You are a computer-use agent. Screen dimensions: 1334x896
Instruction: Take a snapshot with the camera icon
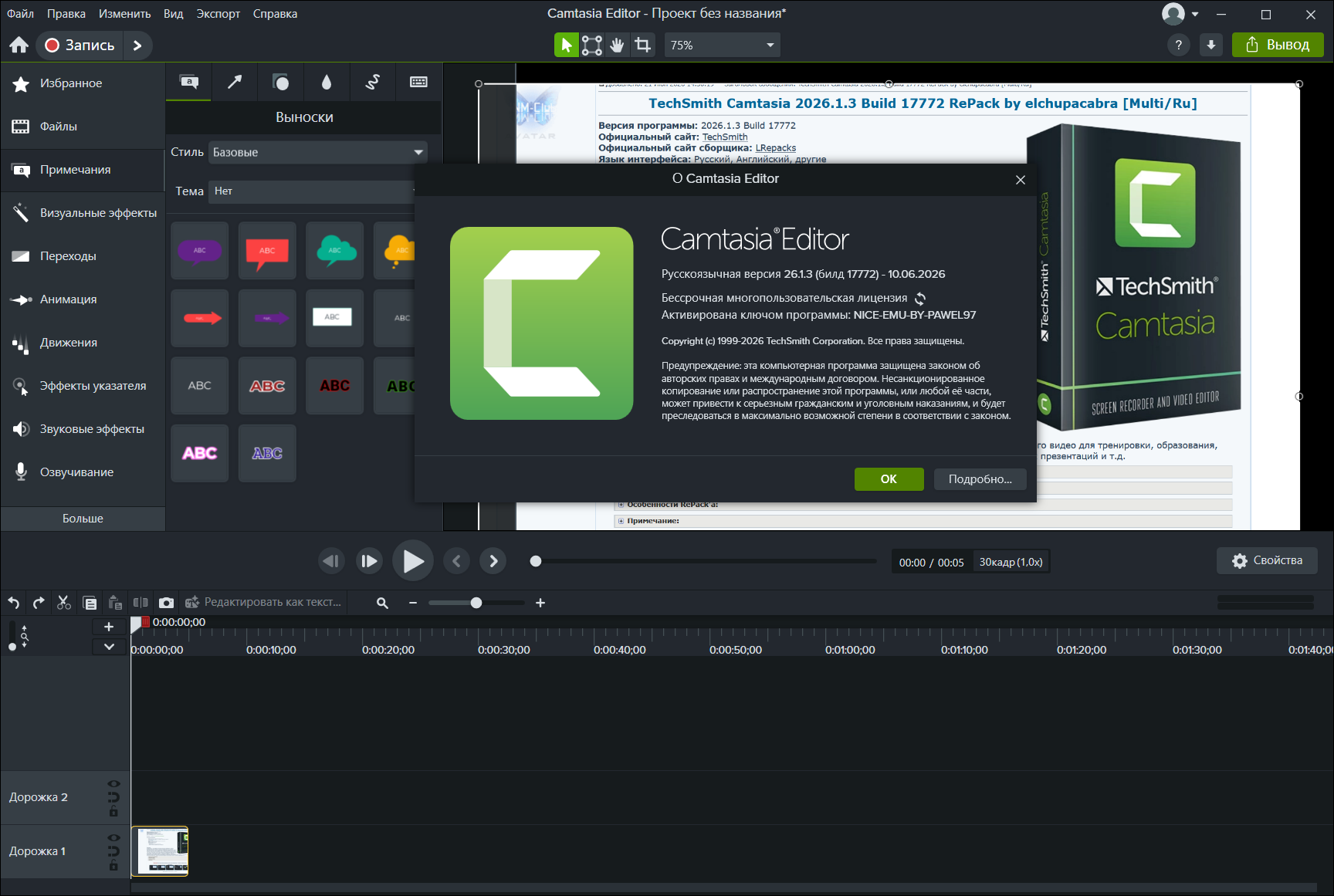coord(166,603)
